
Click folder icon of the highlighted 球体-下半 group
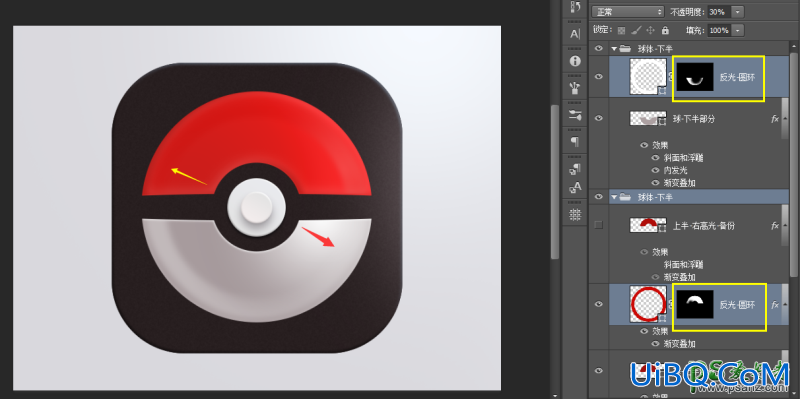click(624, 196)
